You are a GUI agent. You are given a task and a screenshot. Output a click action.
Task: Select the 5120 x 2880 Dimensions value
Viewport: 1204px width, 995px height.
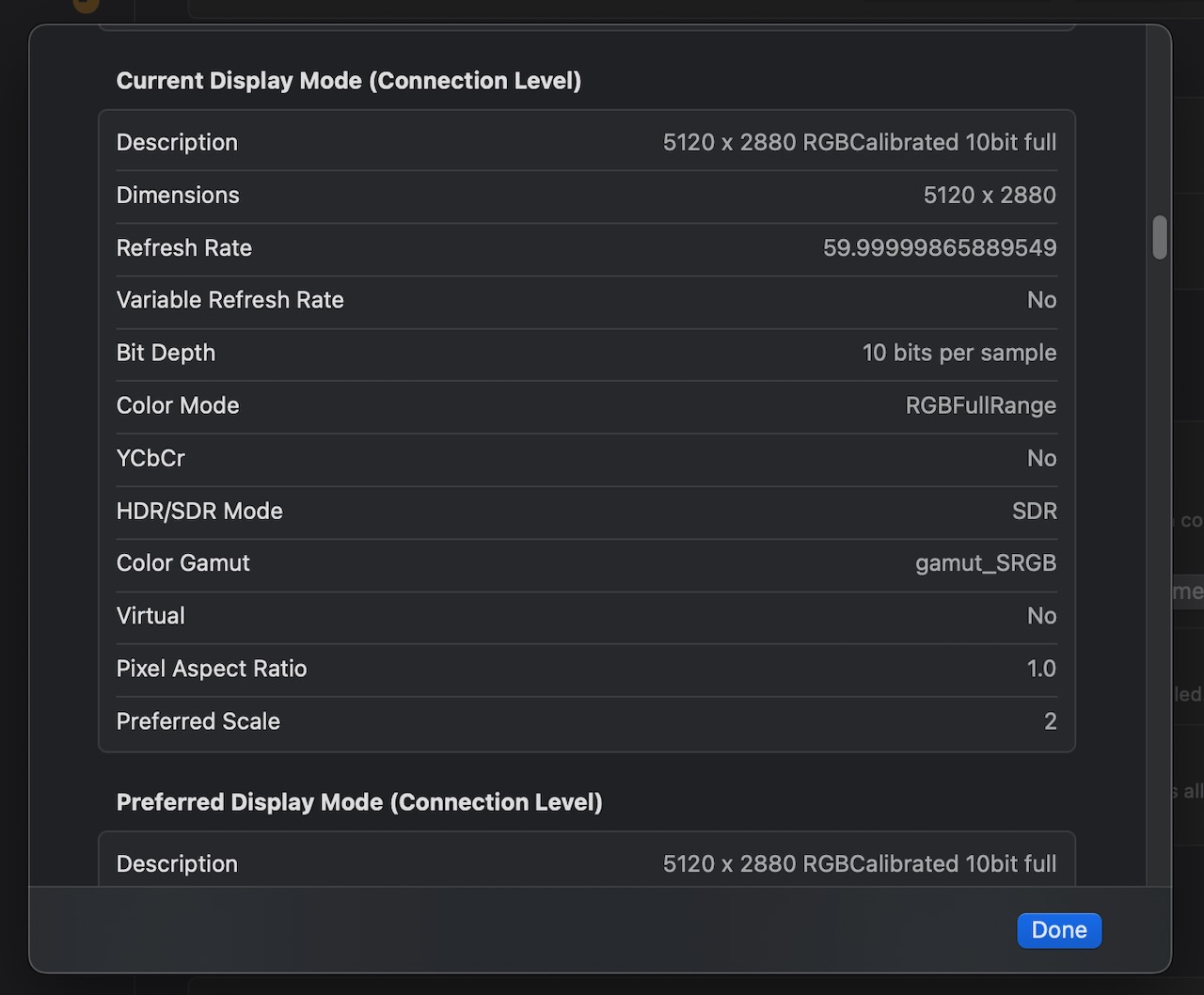point(989,195)
